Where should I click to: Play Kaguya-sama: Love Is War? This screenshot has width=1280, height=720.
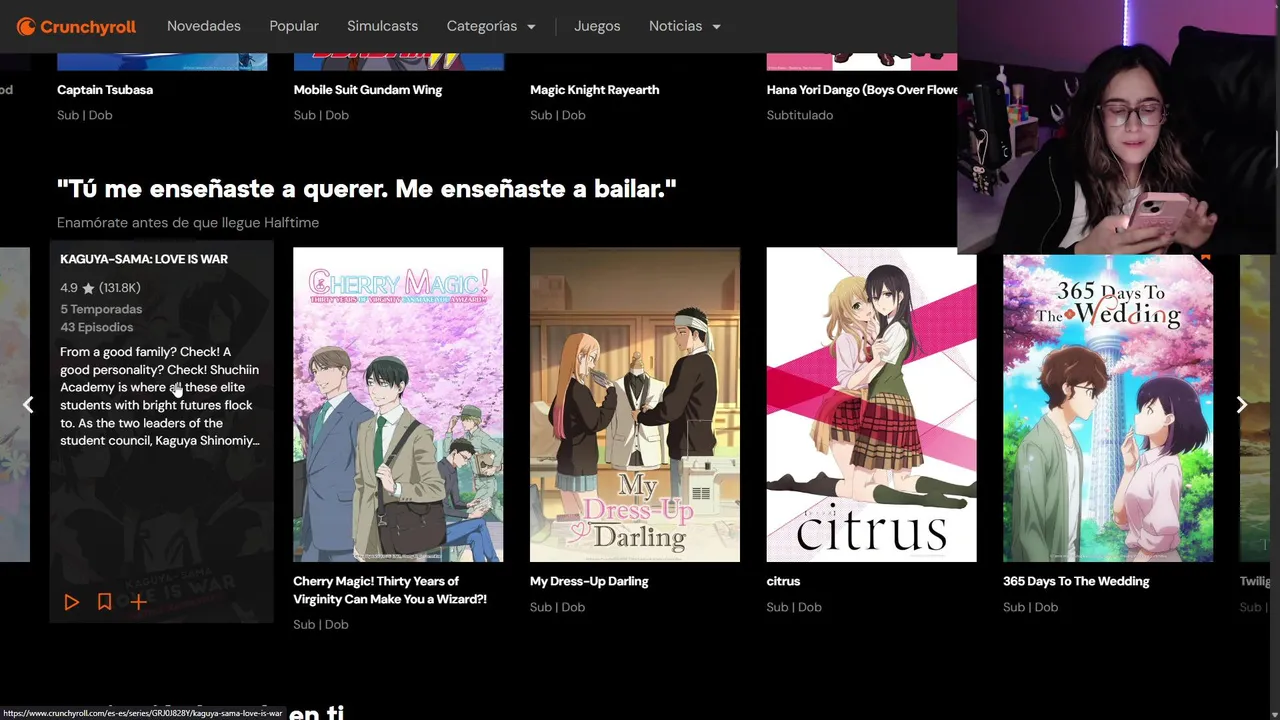(x=71, y=602)
